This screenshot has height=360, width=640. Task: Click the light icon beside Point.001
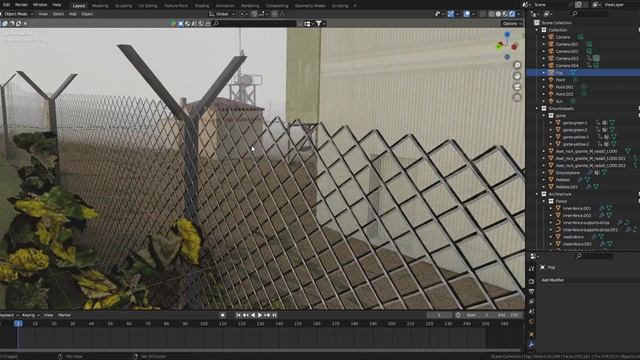point(551,87)
